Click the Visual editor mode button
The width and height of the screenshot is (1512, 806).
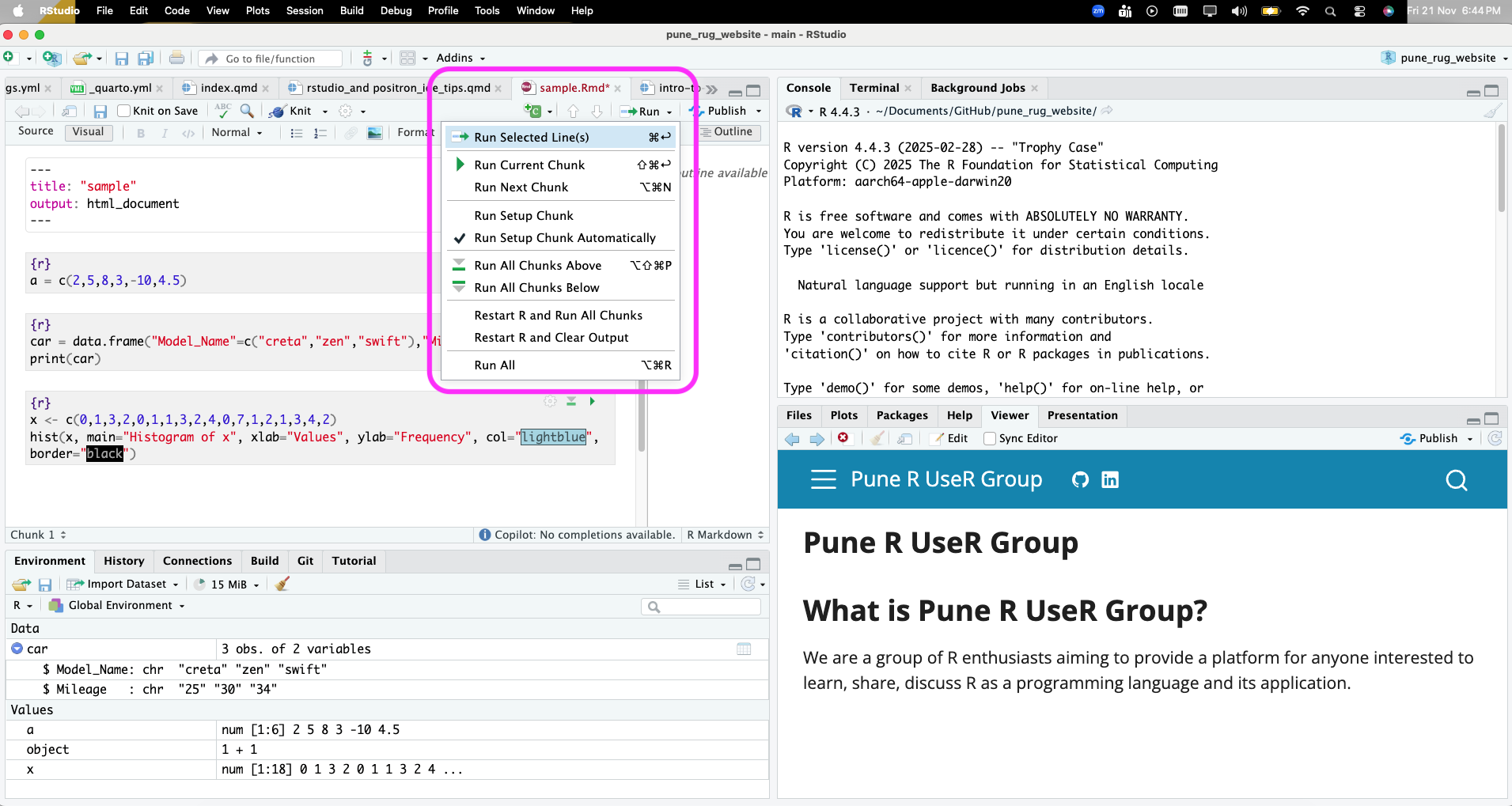(88, 132)
